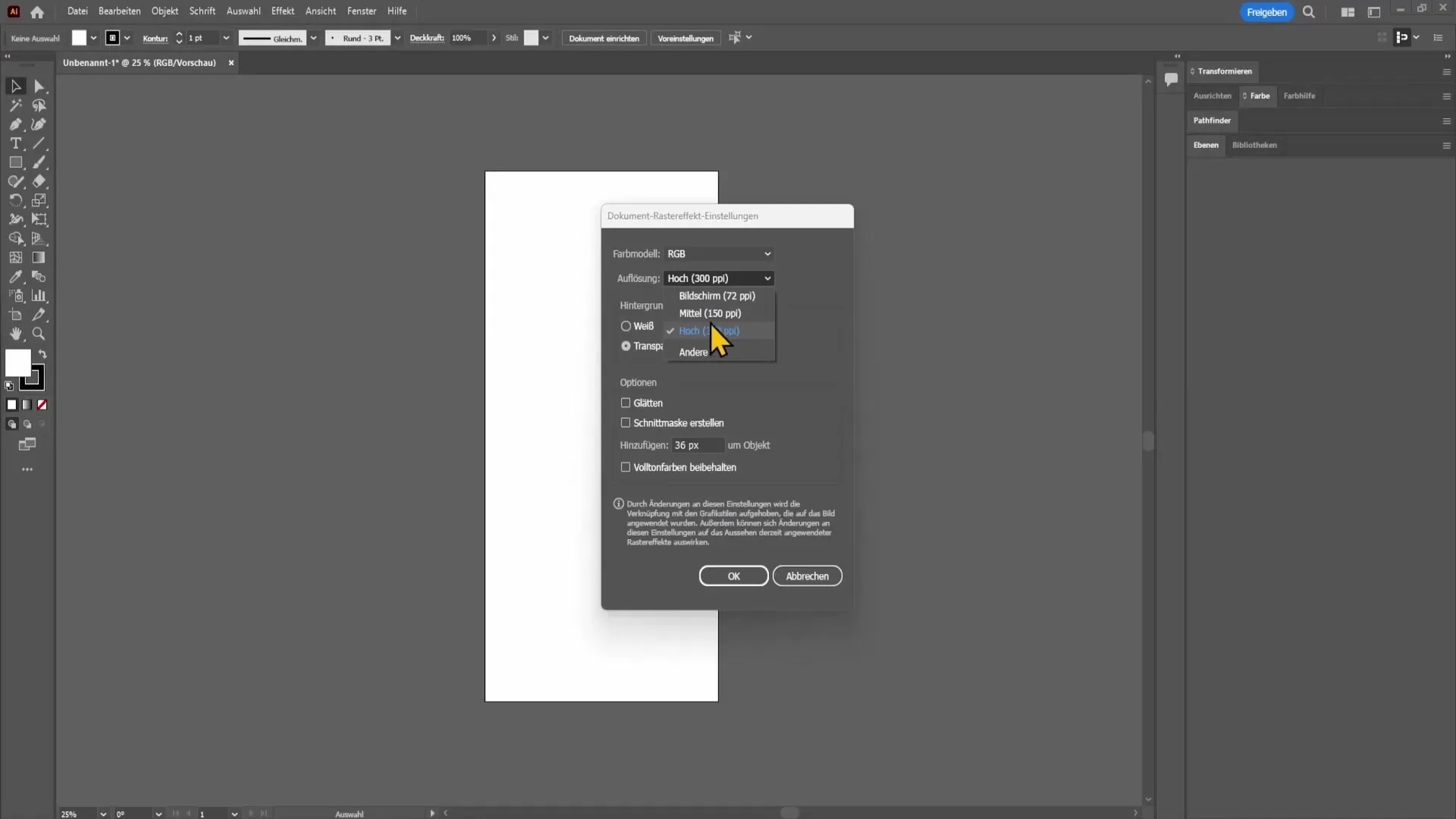Open the Deckkraft opacity arrow
The height and width of the screenshot is (819, 1456).
[494, 38]
